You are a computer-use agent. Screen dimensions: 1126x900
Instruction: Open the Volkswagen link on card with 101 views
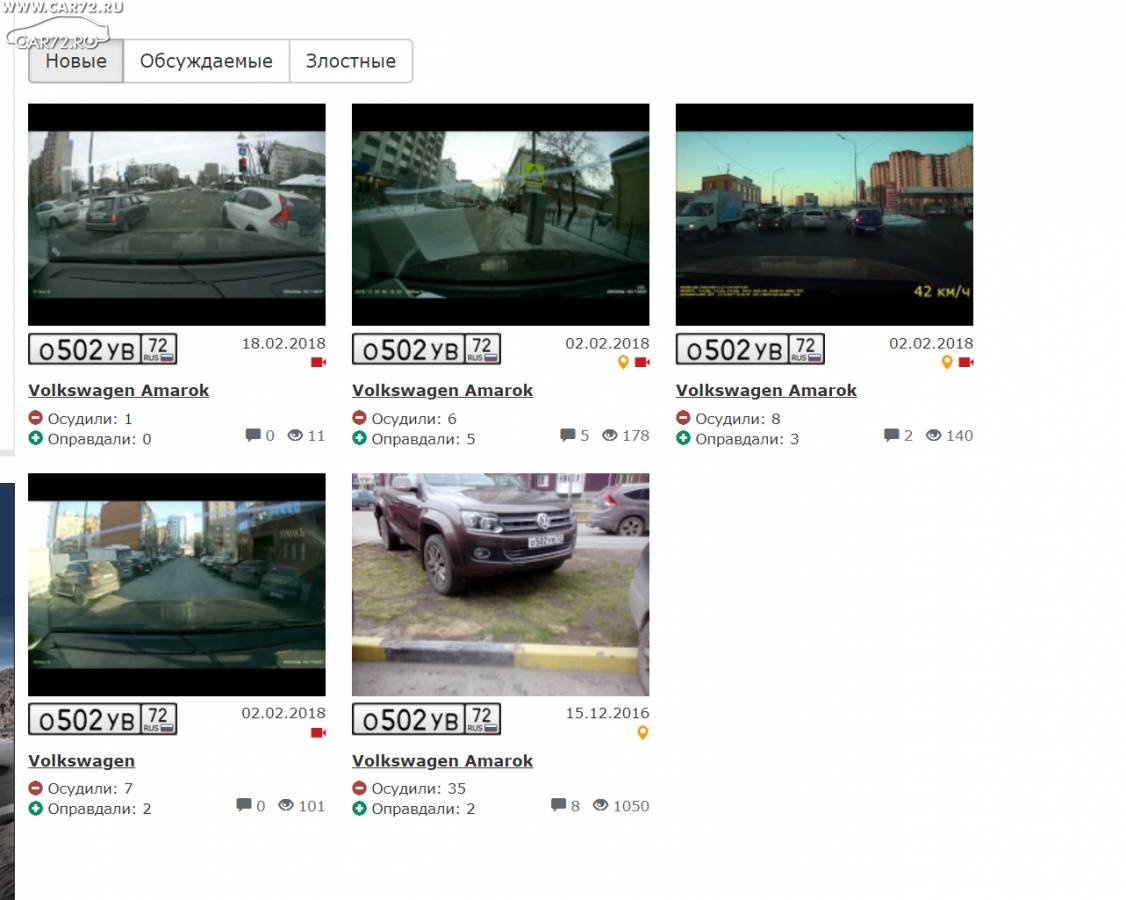click(81, 761)
